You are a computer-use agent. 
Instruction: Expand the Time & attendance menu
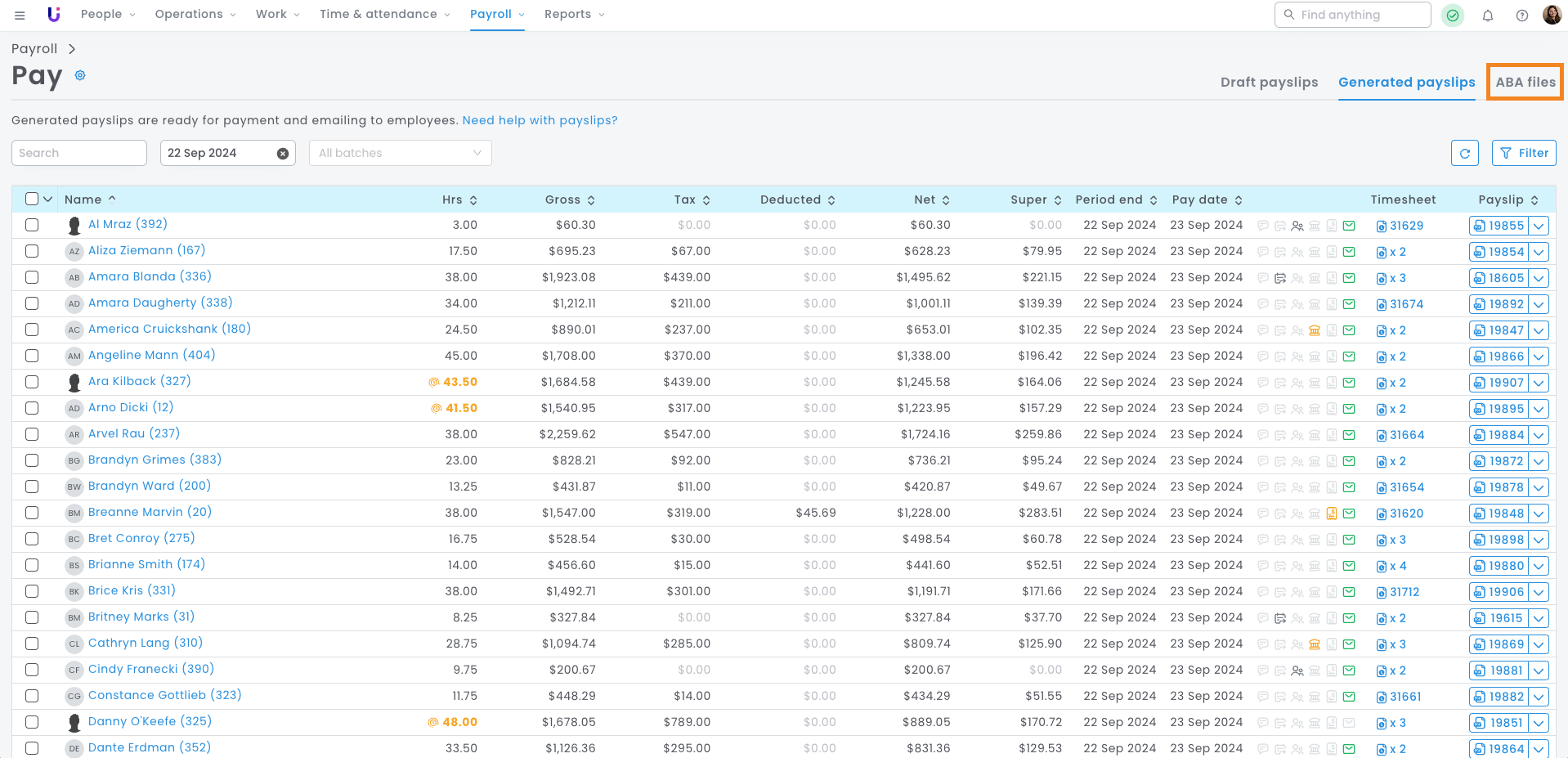coord(384,15)
